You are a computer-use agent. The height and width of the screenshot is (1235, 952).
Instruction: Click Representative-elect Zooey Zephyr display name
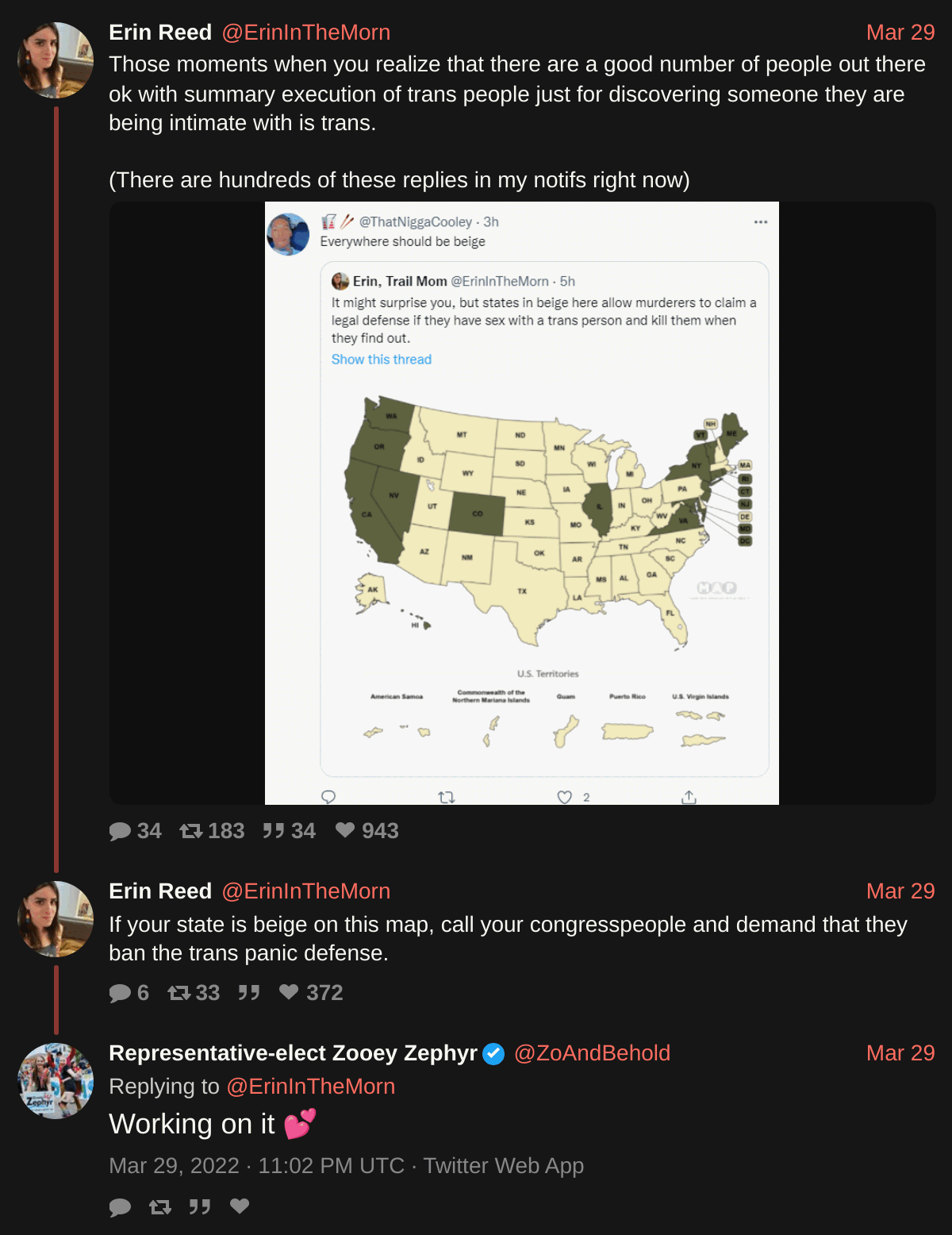293,1053
